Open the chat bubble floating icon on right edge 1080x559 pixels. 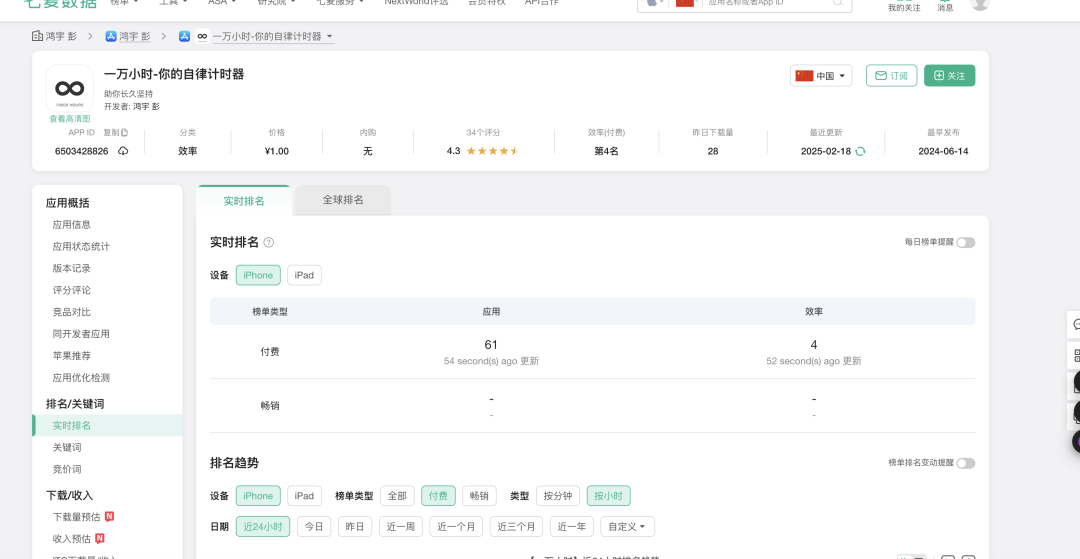1074,324
